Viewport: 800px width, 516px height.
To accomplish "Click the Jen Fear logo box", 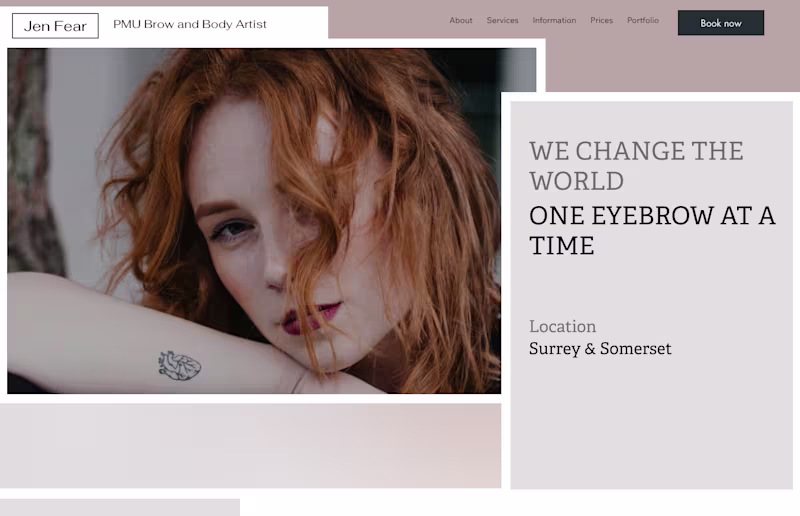I will [x=55, y=26].
